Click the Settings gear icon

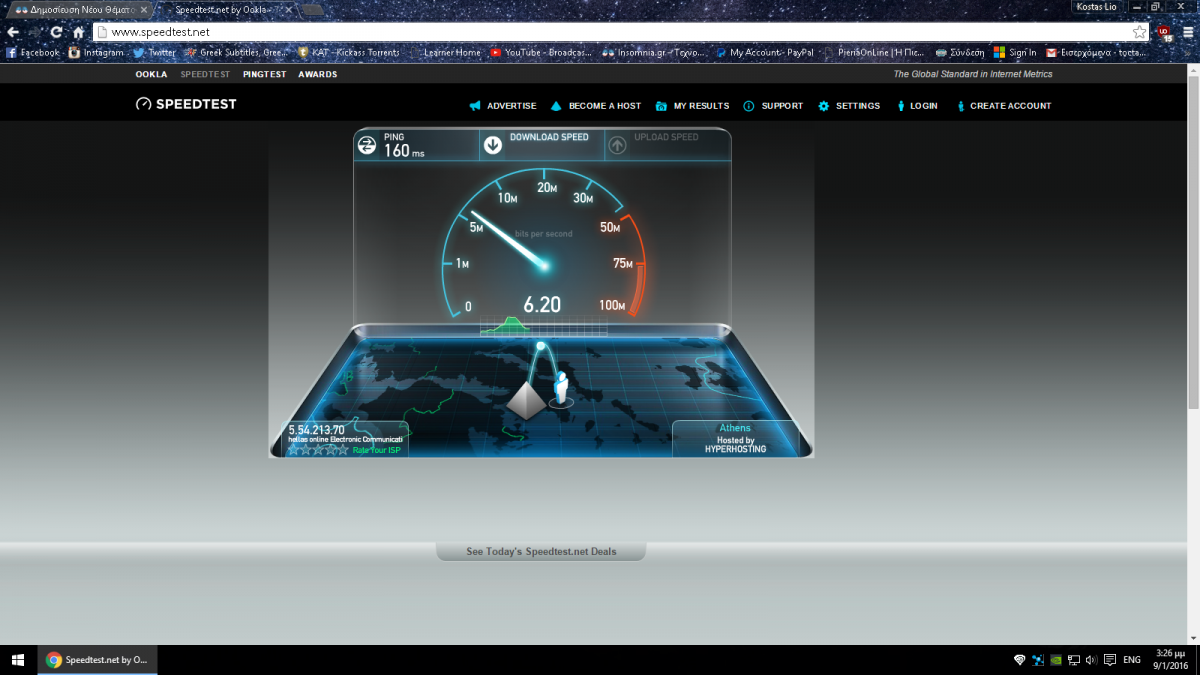tap(824, 106)
